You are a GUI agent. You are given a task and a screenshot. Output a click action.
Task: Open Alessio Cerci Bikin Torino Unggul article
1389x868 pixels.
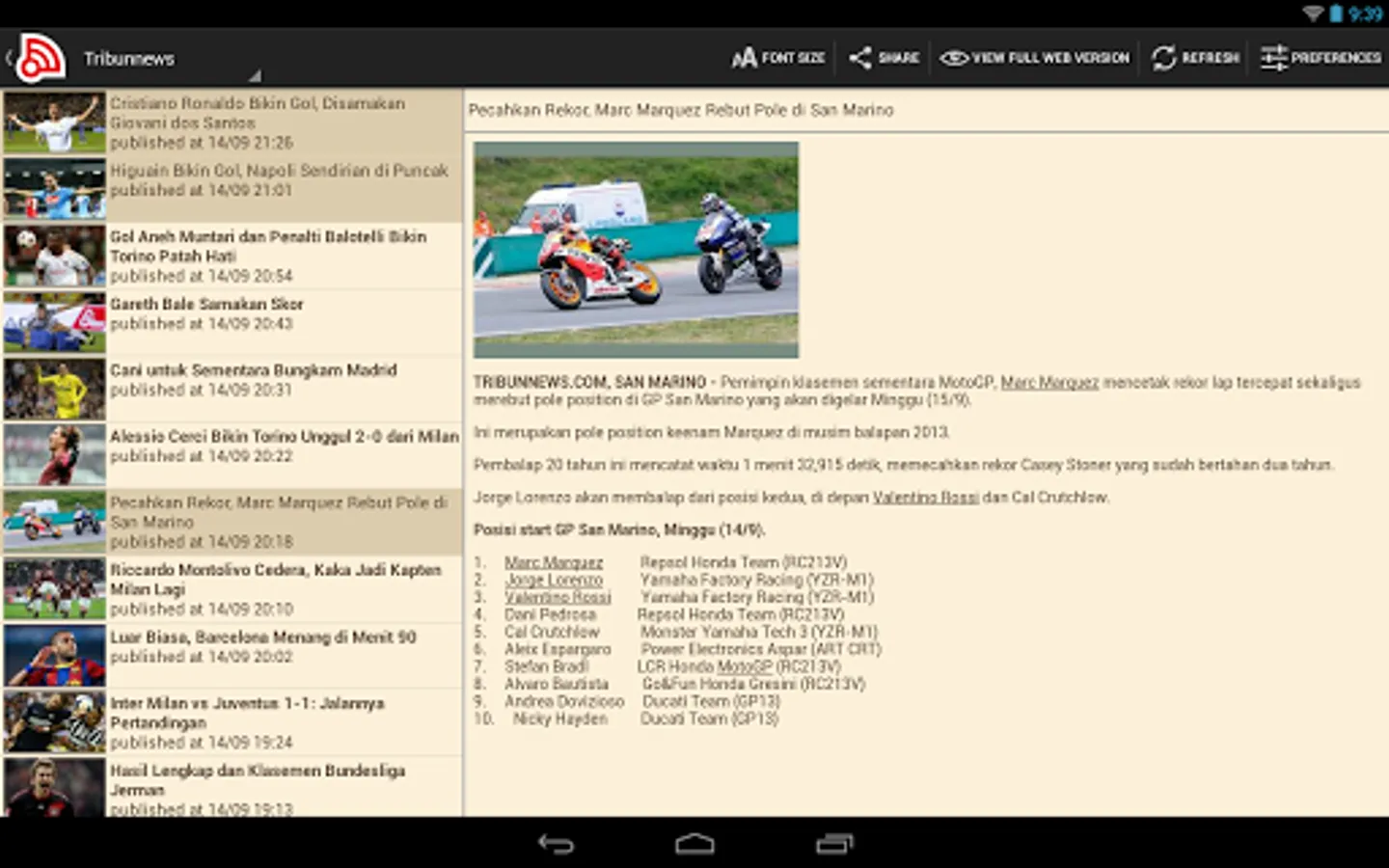232,455
